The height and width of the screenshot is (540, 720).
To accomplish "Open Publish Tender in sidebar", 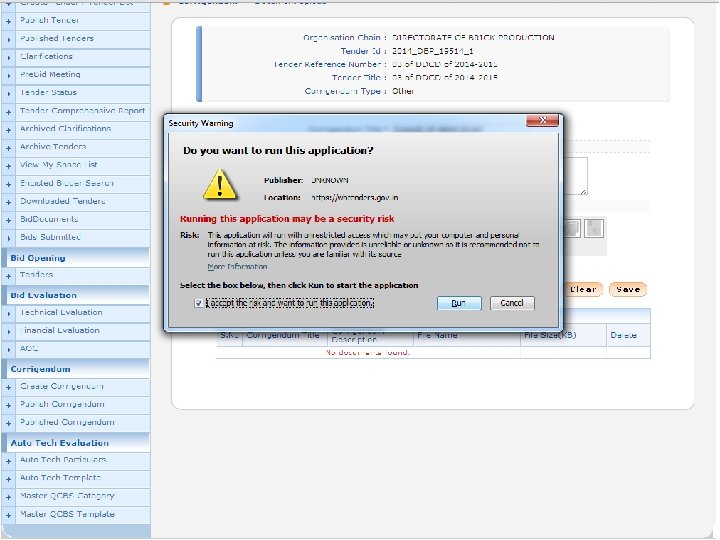I will pyautogui.click(x=49, y=20).
